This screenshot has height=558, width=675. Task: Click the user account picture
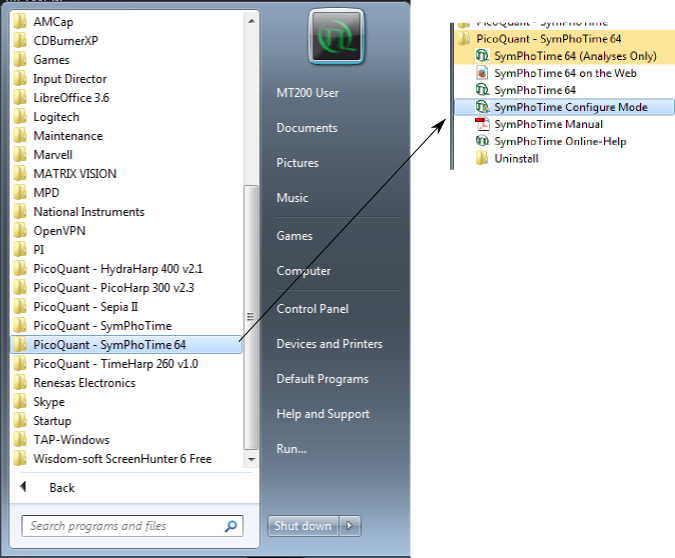pyautogui.click(x=336, y=37)
